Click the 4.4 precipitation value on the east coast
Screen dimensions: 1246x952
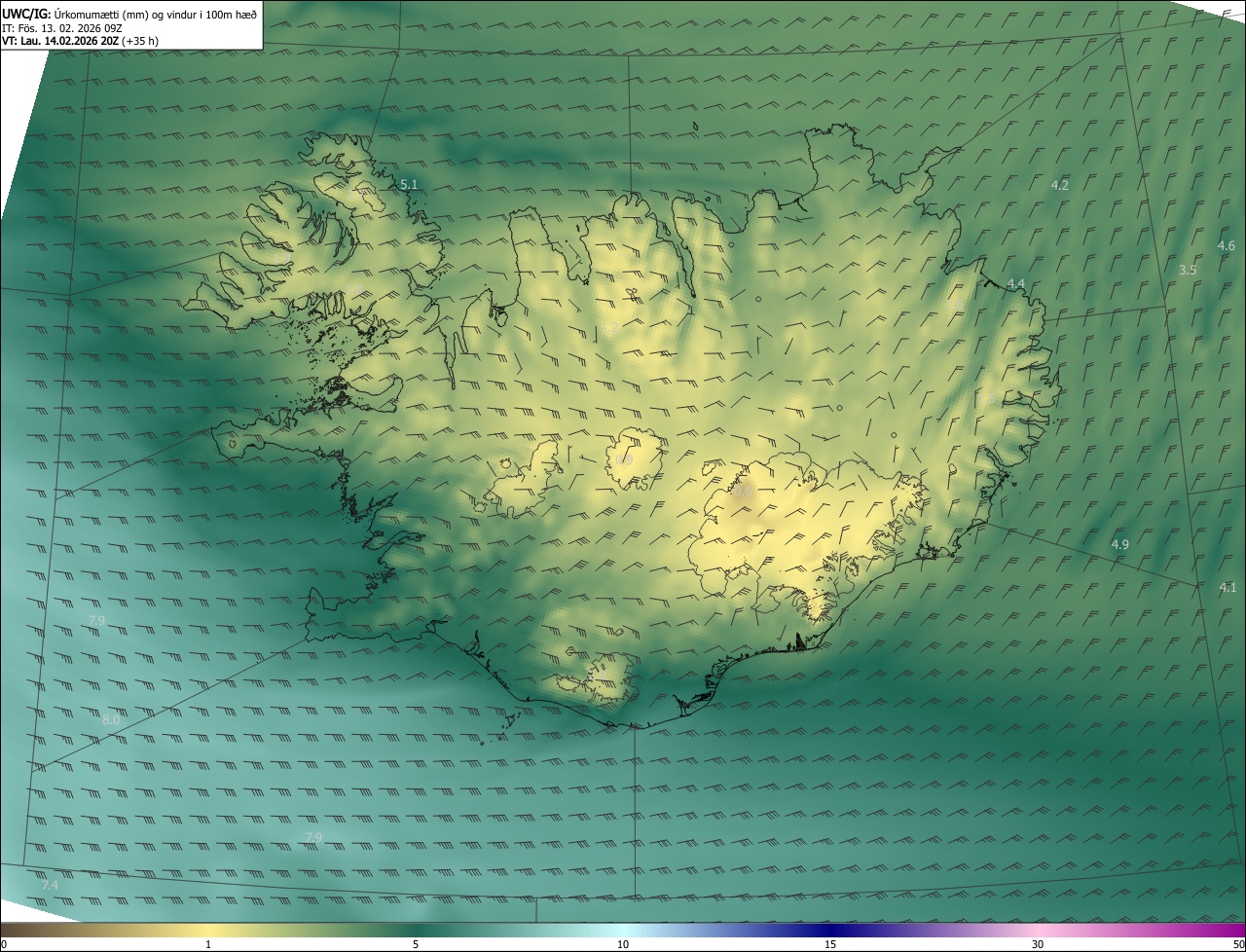pos(1015,283)
